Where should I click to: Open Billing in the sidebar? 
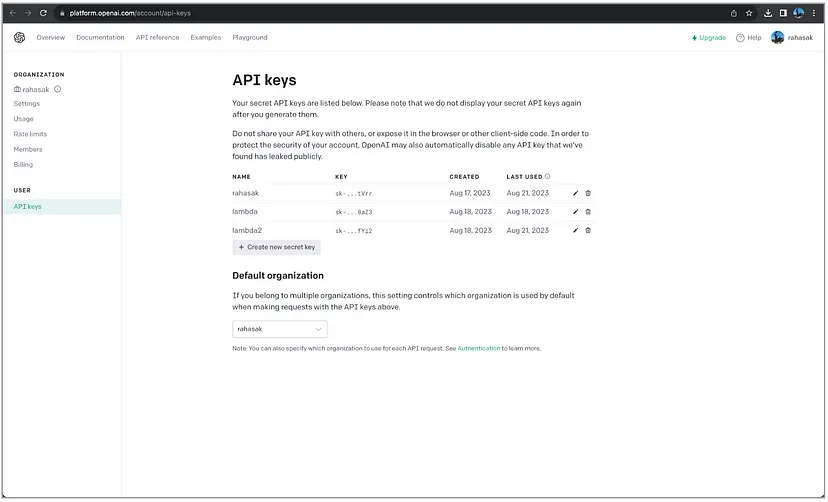coord(23,165)
